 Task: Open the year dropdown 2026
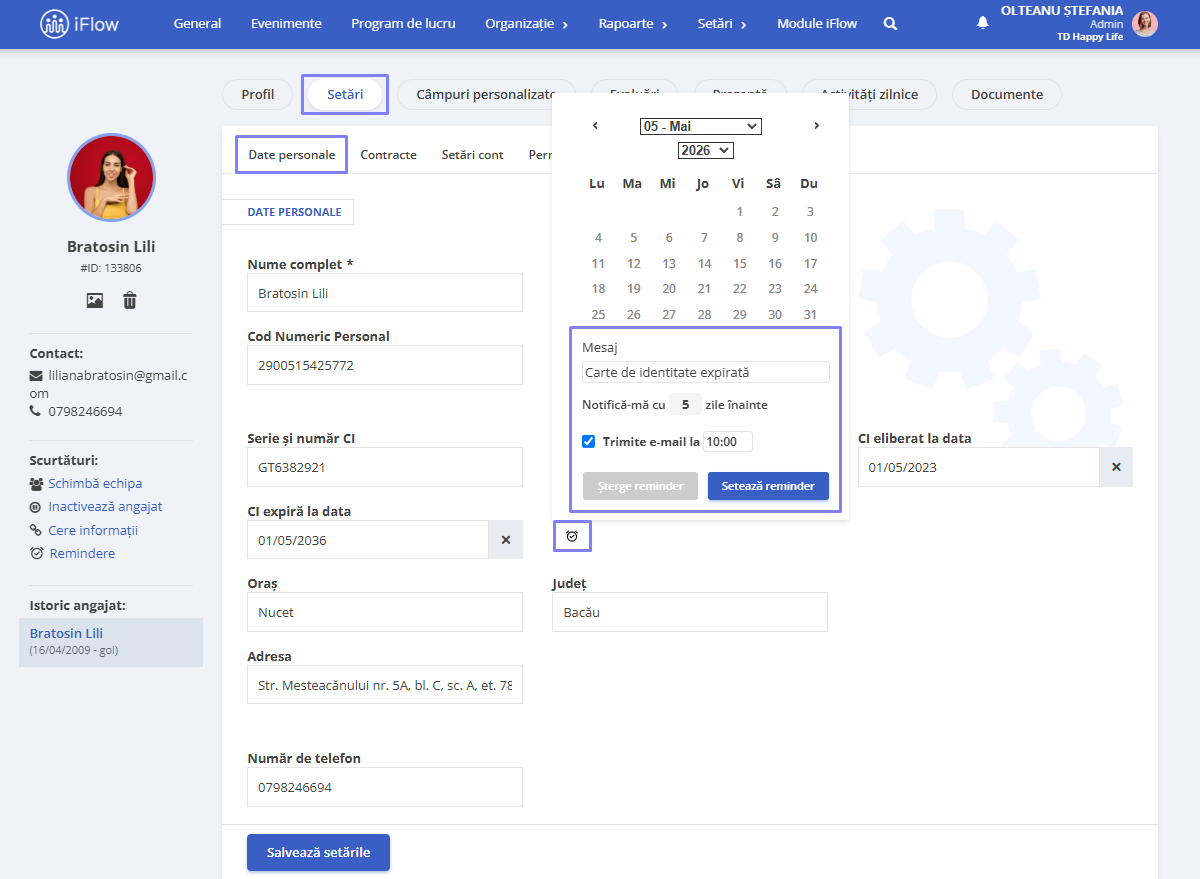pyautogui.click(x=706, y=150)
